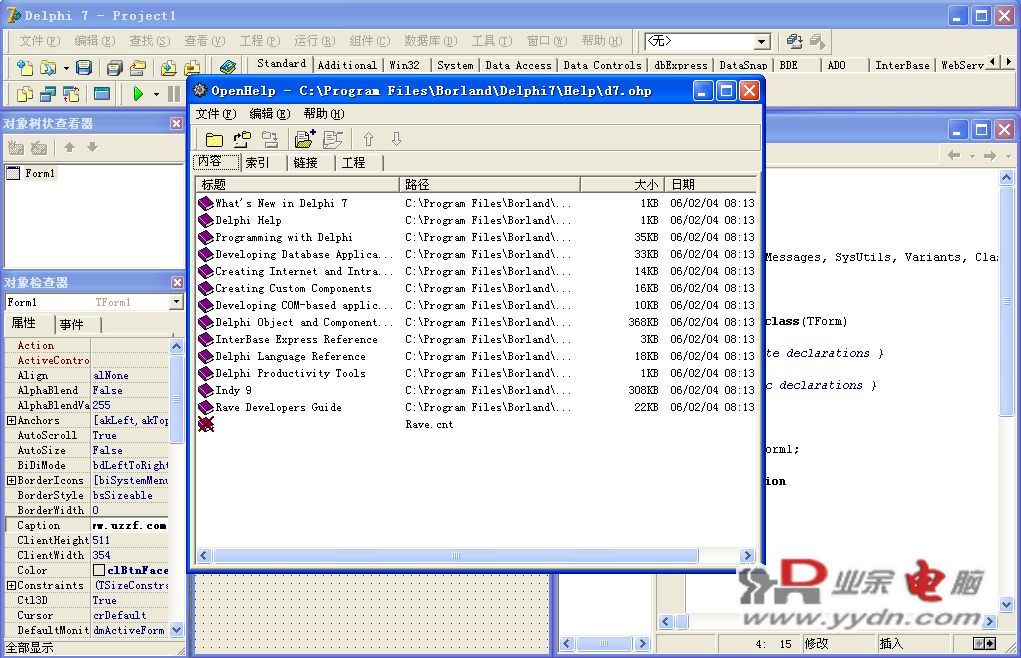Click the View Form toolbar icon

(x=48, y=94)
